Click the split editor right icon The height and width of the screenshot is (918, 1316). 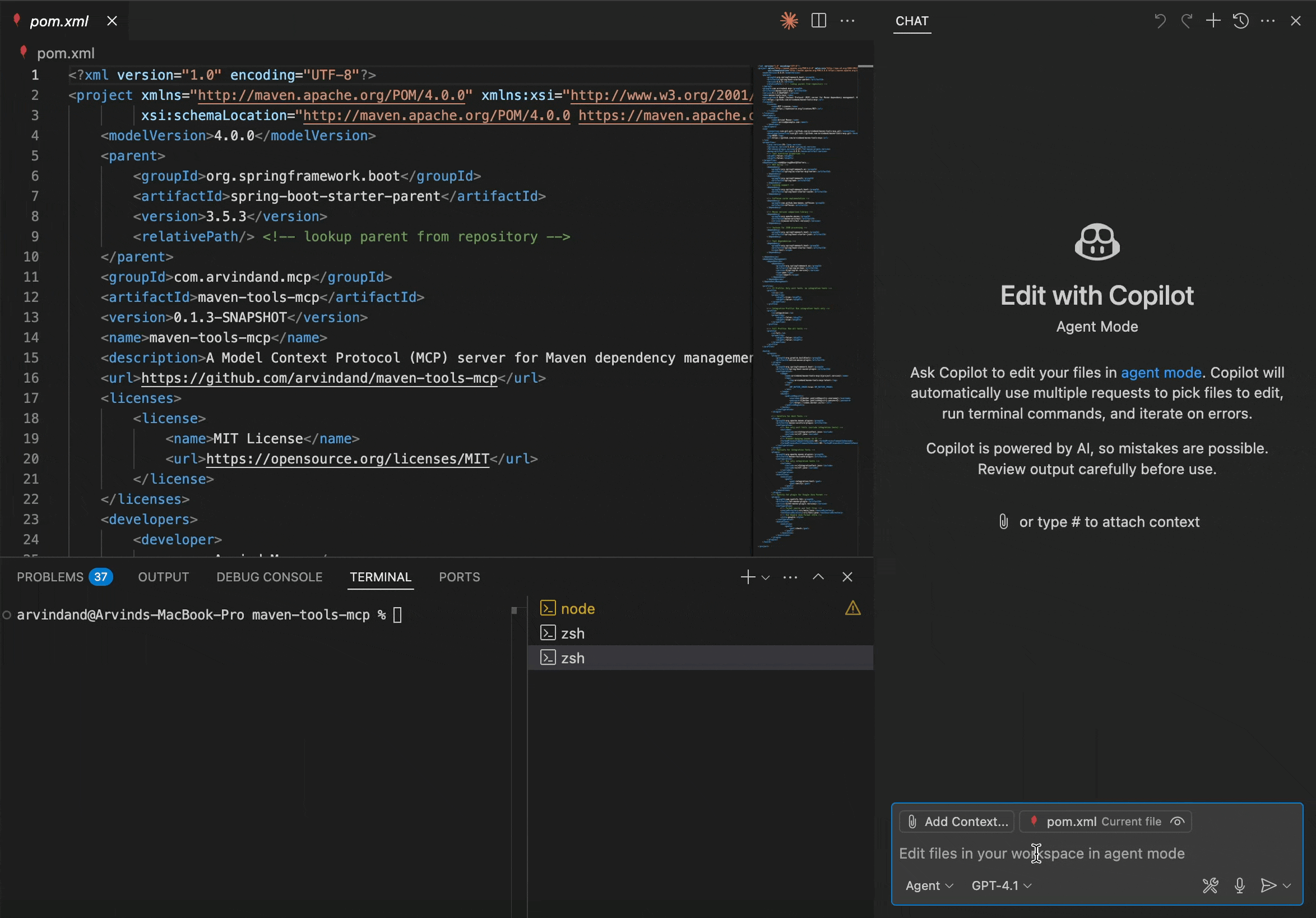(x=818, y=21)
